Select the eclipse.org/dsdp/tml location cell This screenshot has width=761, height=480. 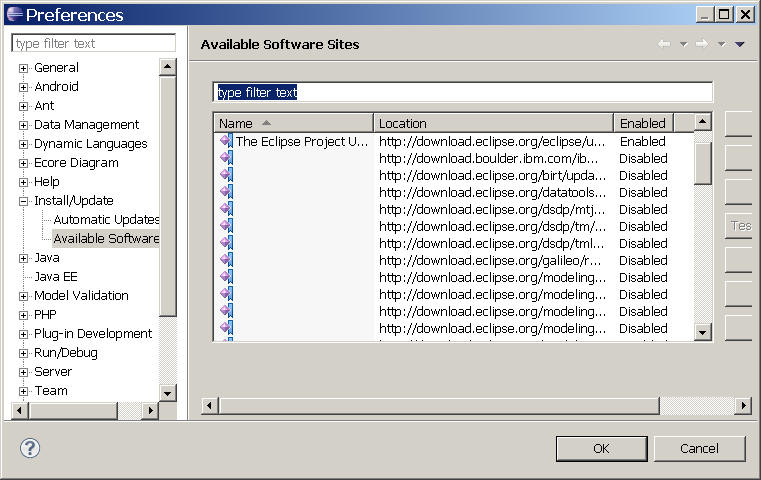(492, 243)
